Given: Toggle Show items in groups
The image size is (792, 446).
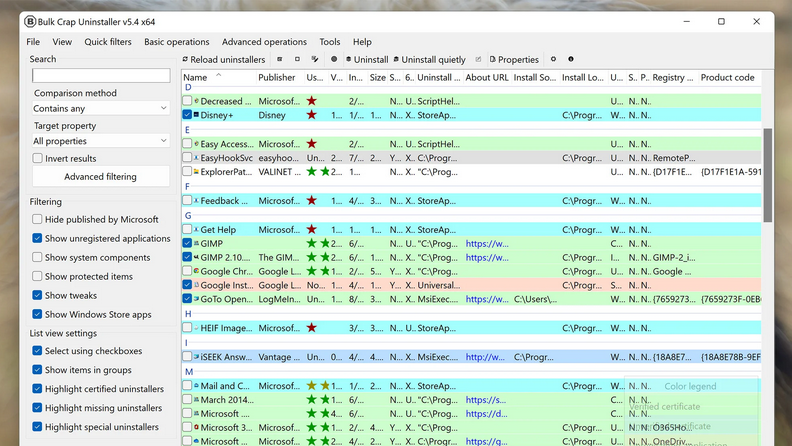Looking at the screenshot, I should coord(37,370).
